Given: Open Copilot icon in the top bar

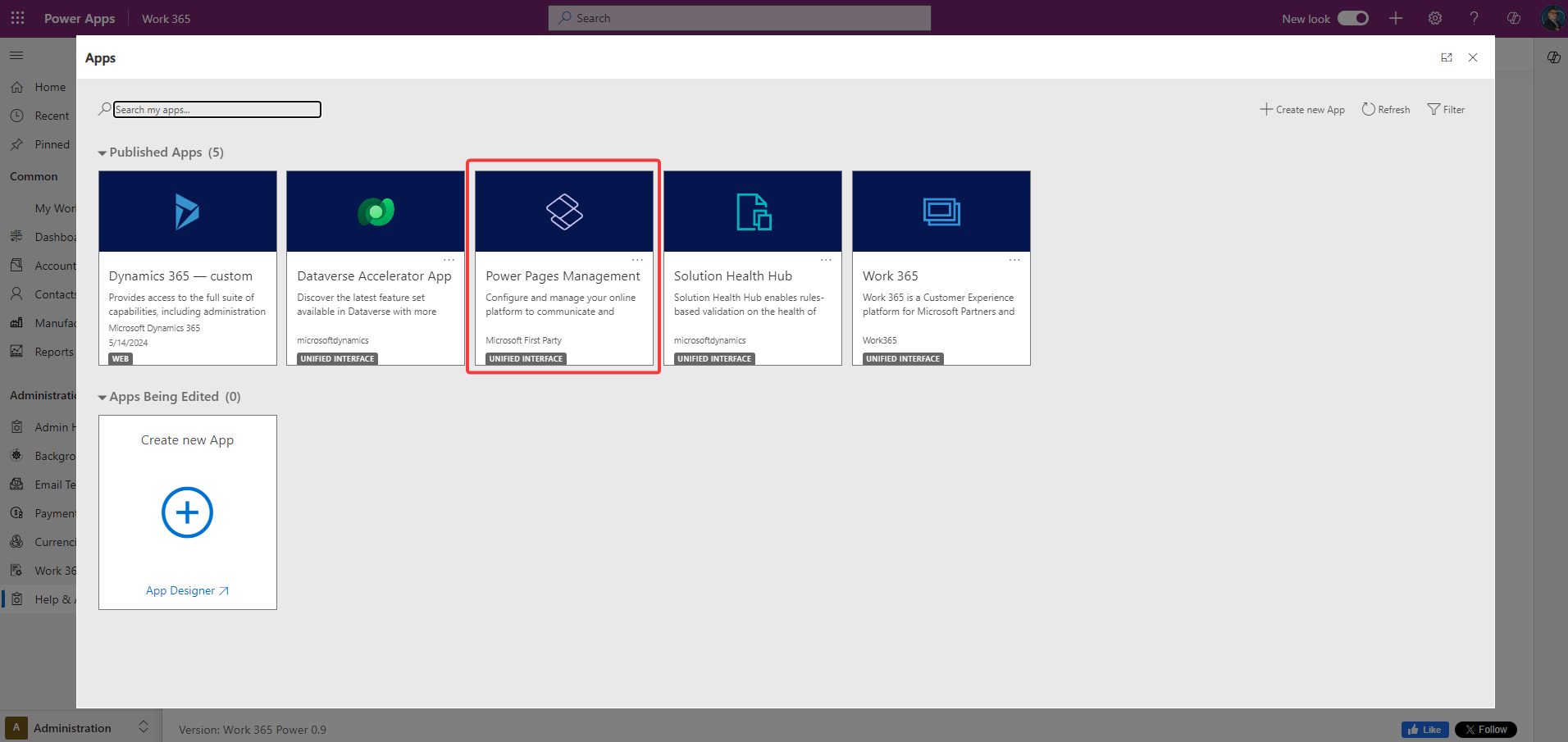Looking at the screenshot, I should pyautogui.click(x=1513, y=18).
